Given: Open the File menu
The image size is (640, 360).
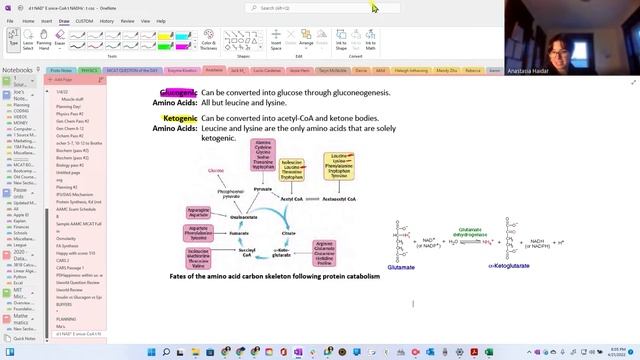Looking at the screenshot, I should pyautogui.click(x=10, y=21).
